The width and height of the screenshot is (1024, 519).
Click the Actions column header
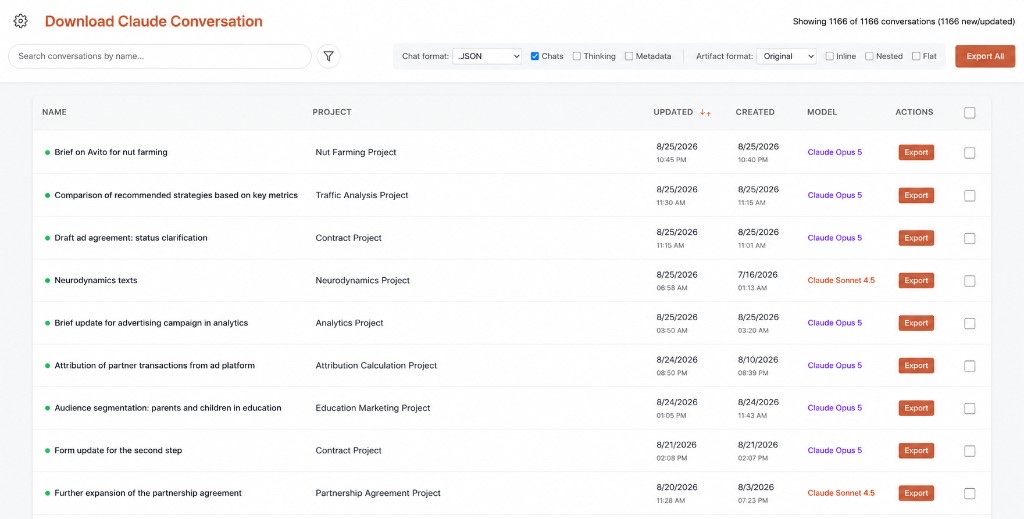(914, 112)
